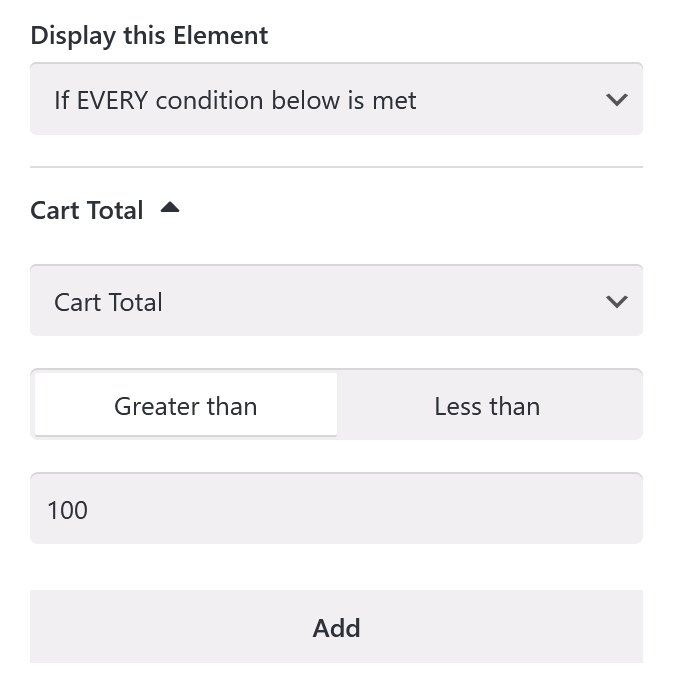The height and width of the screenshot is (688, 676).
Task: Click the black triangle beside Cart Total heading
Action: (170, 208)
